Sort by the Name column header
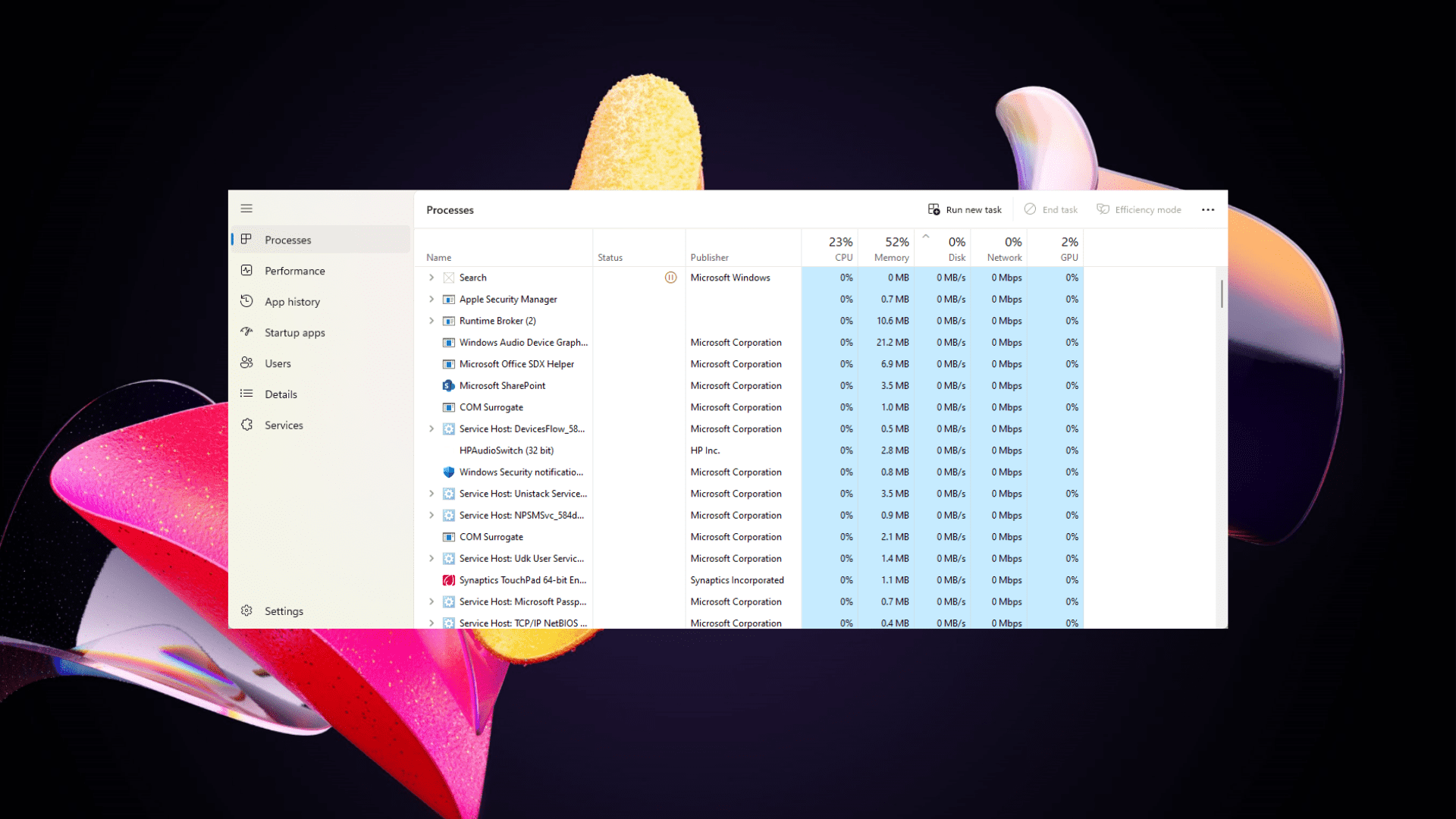The height and width of the screenshot is (819, 1456). pyautogui.click(x=505, y=248)
